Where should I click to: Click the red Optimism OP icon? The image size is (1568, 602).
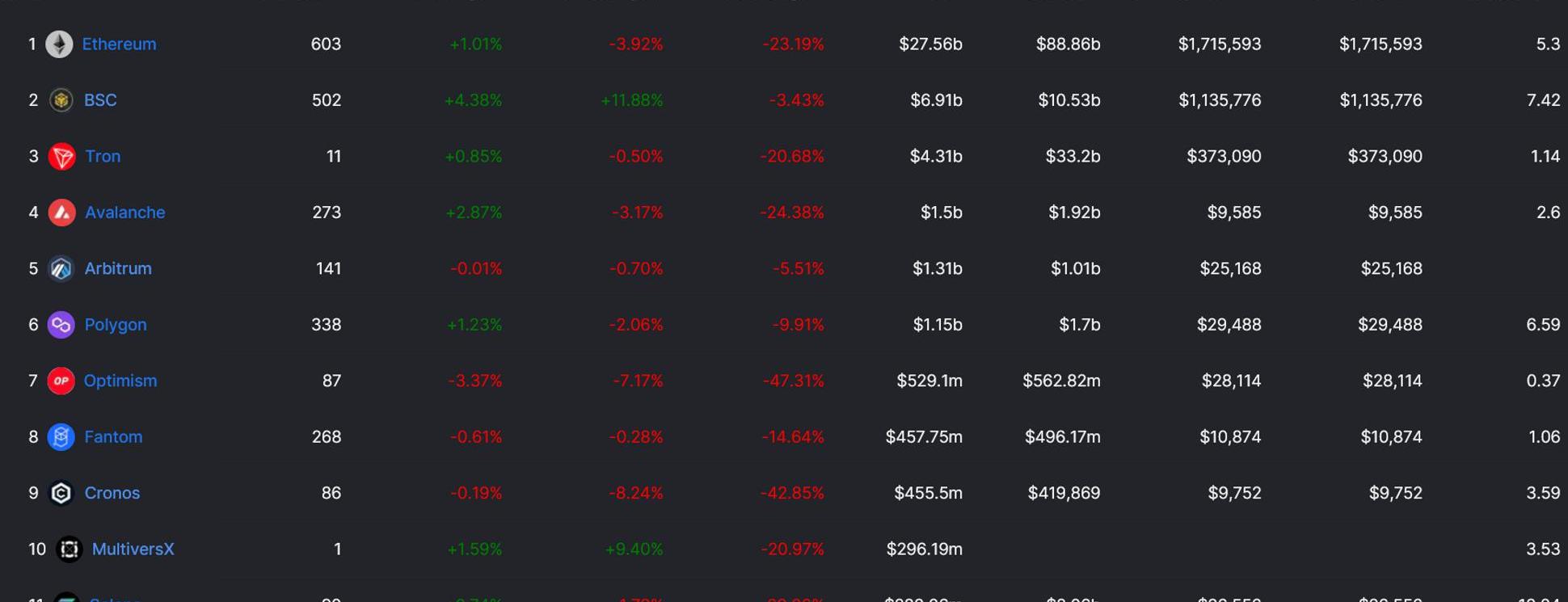(x=61, y=381)
